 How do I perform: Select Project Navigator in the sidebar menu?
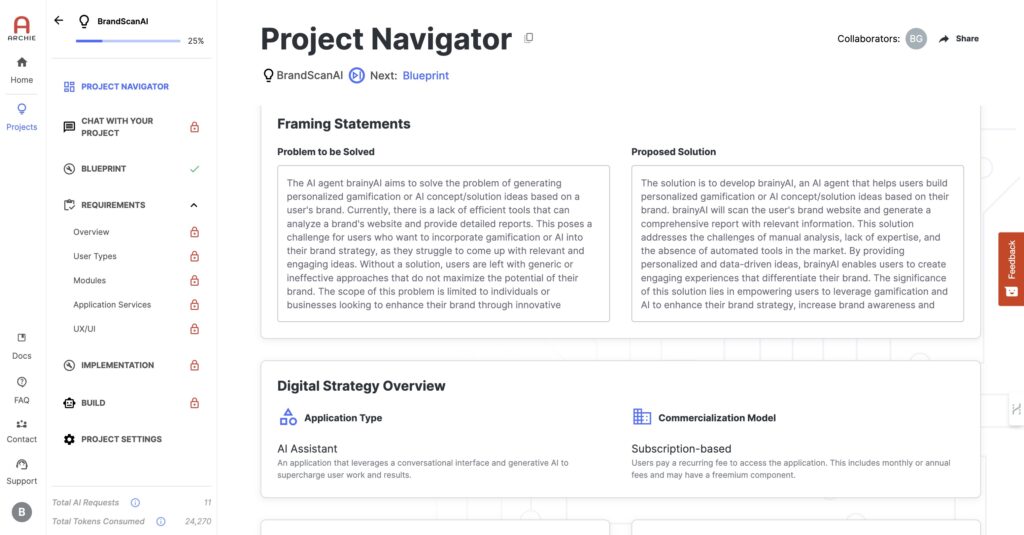(x=116, y=86)
